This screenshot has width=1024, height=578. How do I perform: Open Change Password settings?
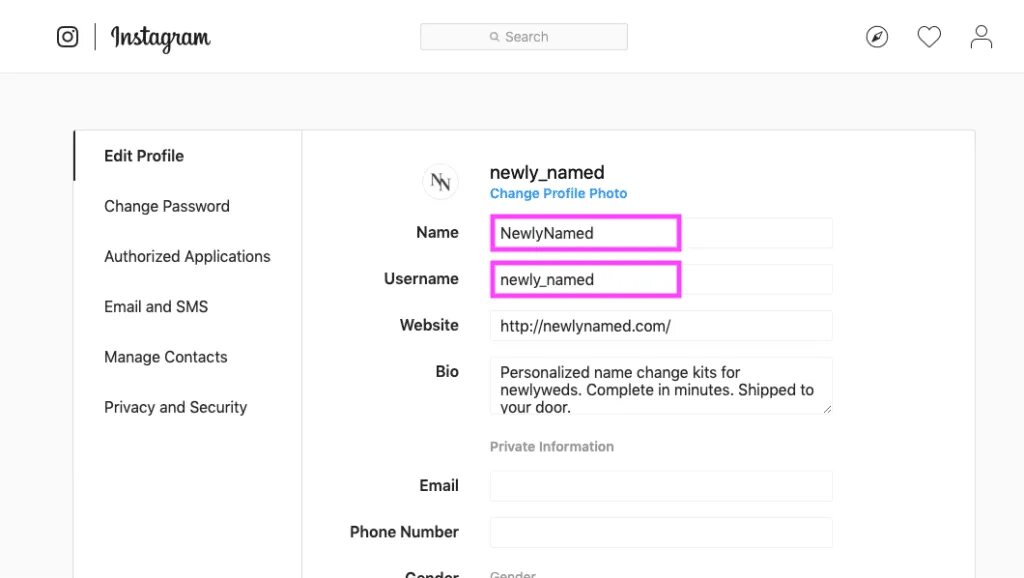[x=167, y=206]
